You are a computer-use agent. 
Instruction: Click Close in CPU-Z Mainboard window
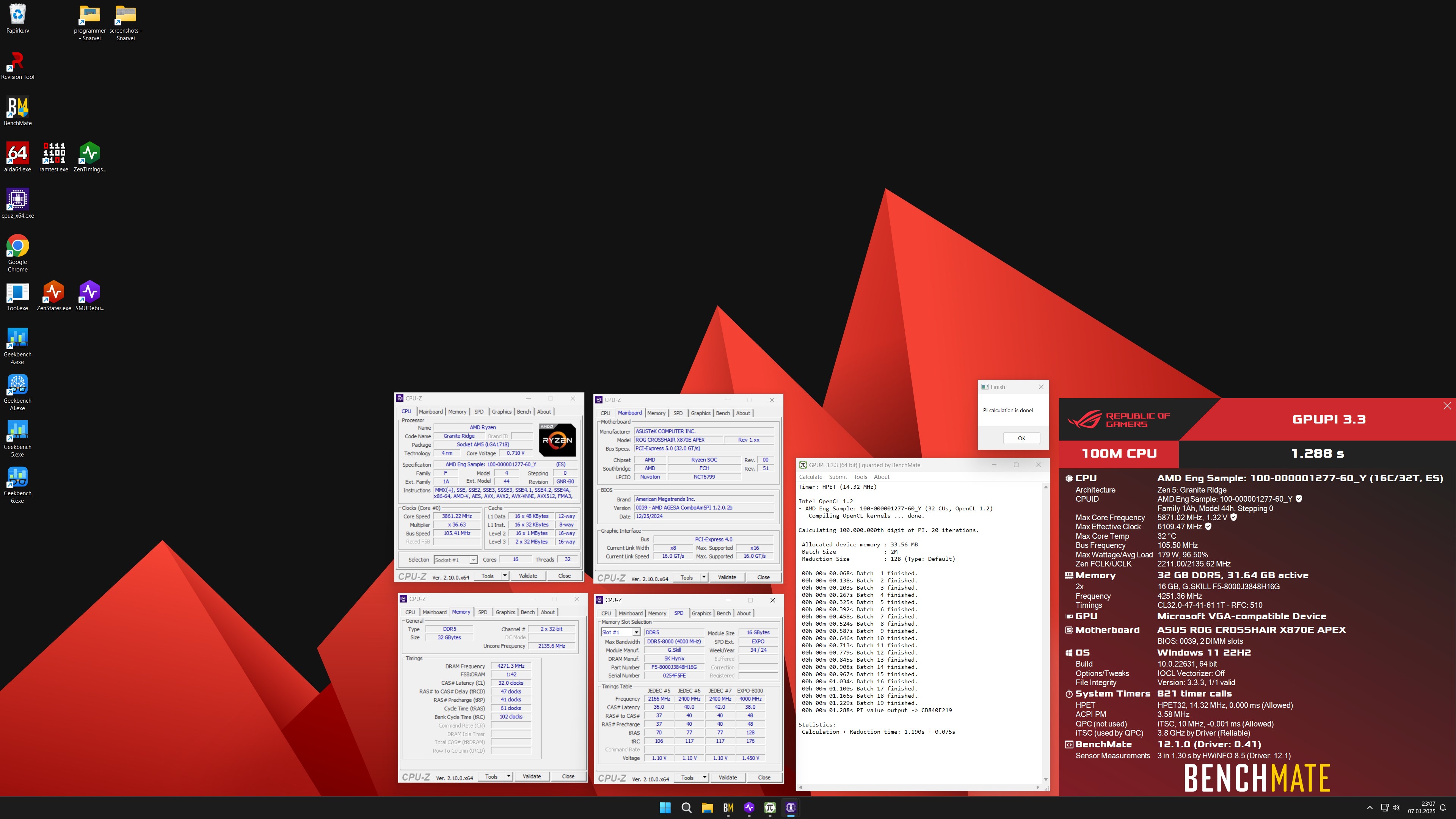coord(763,577)
